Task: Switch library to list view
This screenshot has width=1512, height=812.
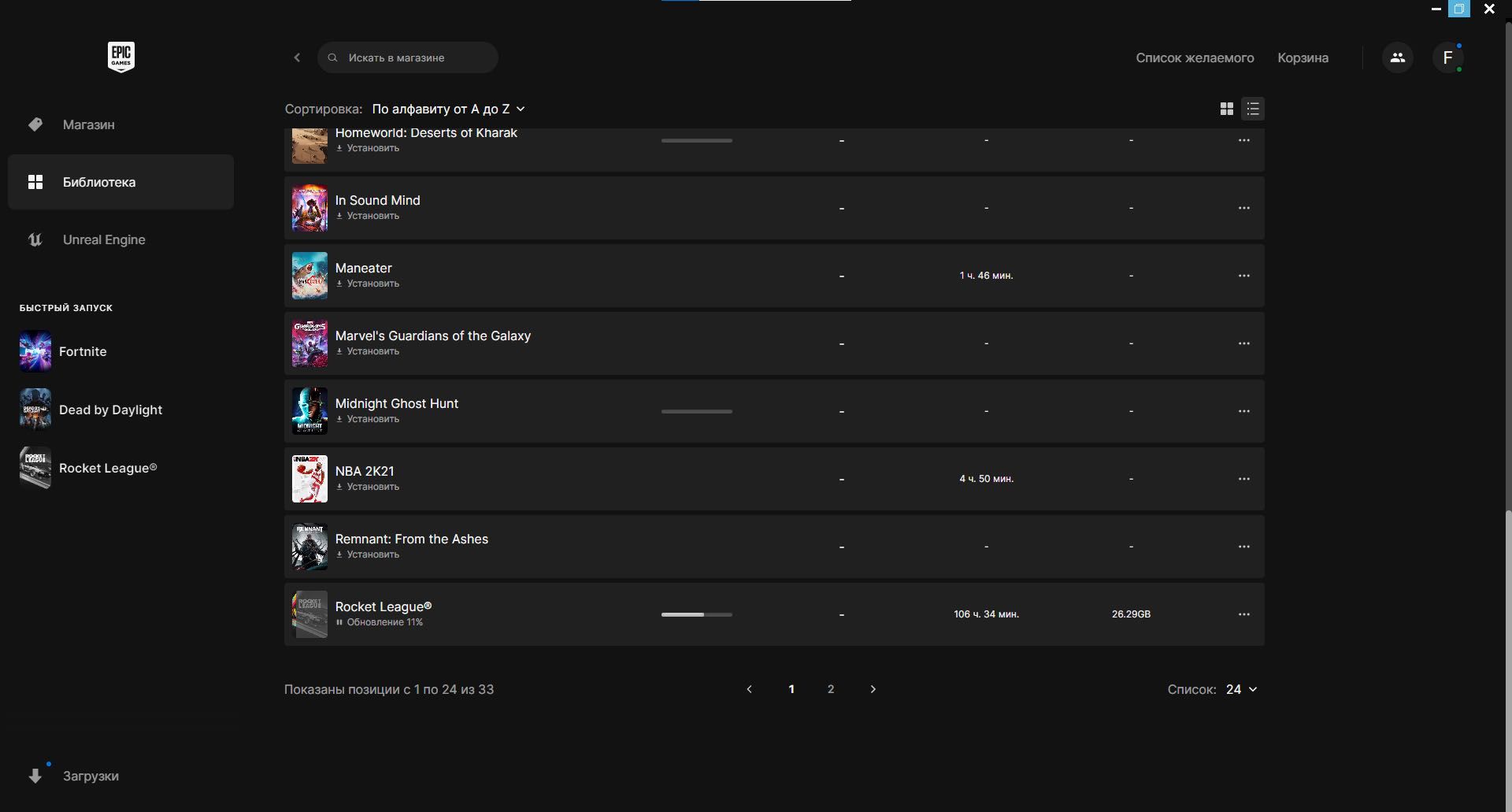Action: pyautogui.click(x=1253, y=109)
